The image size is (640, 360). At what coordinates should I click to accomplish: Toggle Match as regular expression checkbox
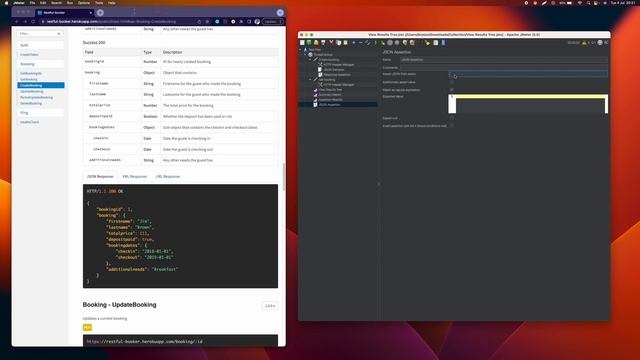(x=451, y=90)
